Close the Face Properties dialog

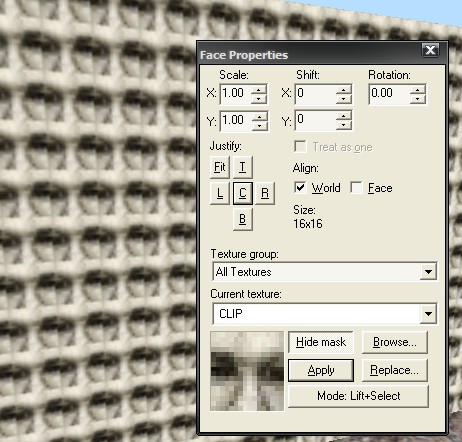click(x=430, y=50)
